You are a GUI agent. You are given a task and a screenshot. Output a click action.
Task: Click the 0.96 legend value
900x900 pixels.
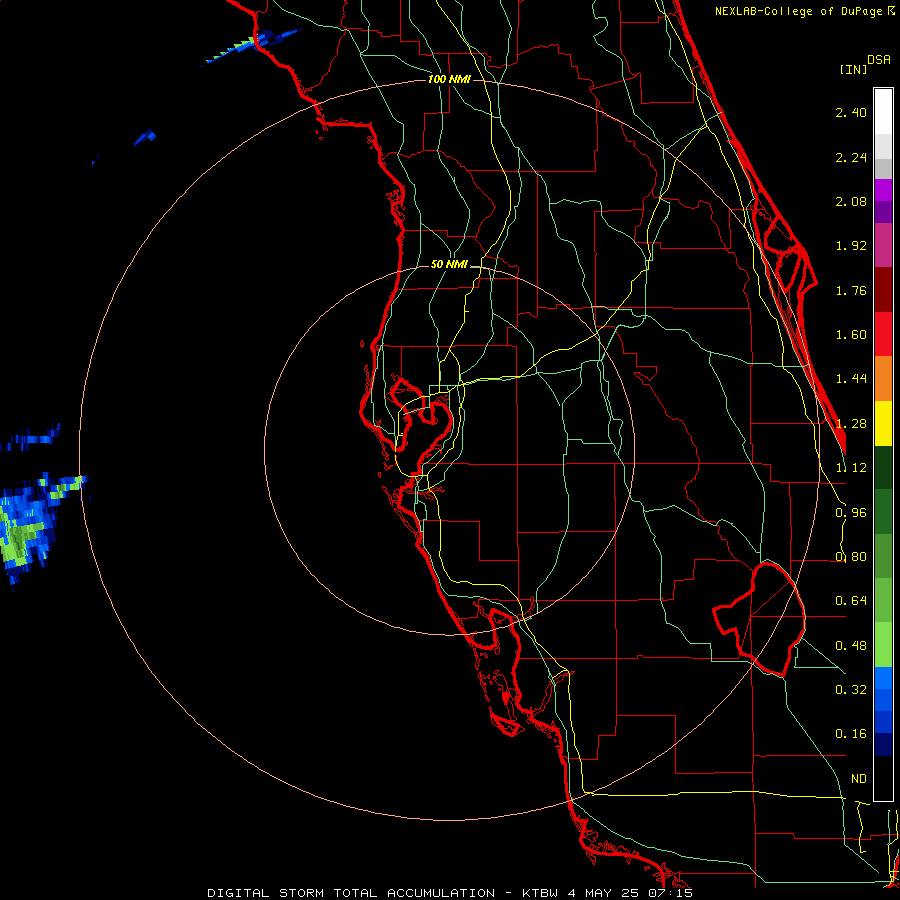pyautogui.click(x=851, y=513)
